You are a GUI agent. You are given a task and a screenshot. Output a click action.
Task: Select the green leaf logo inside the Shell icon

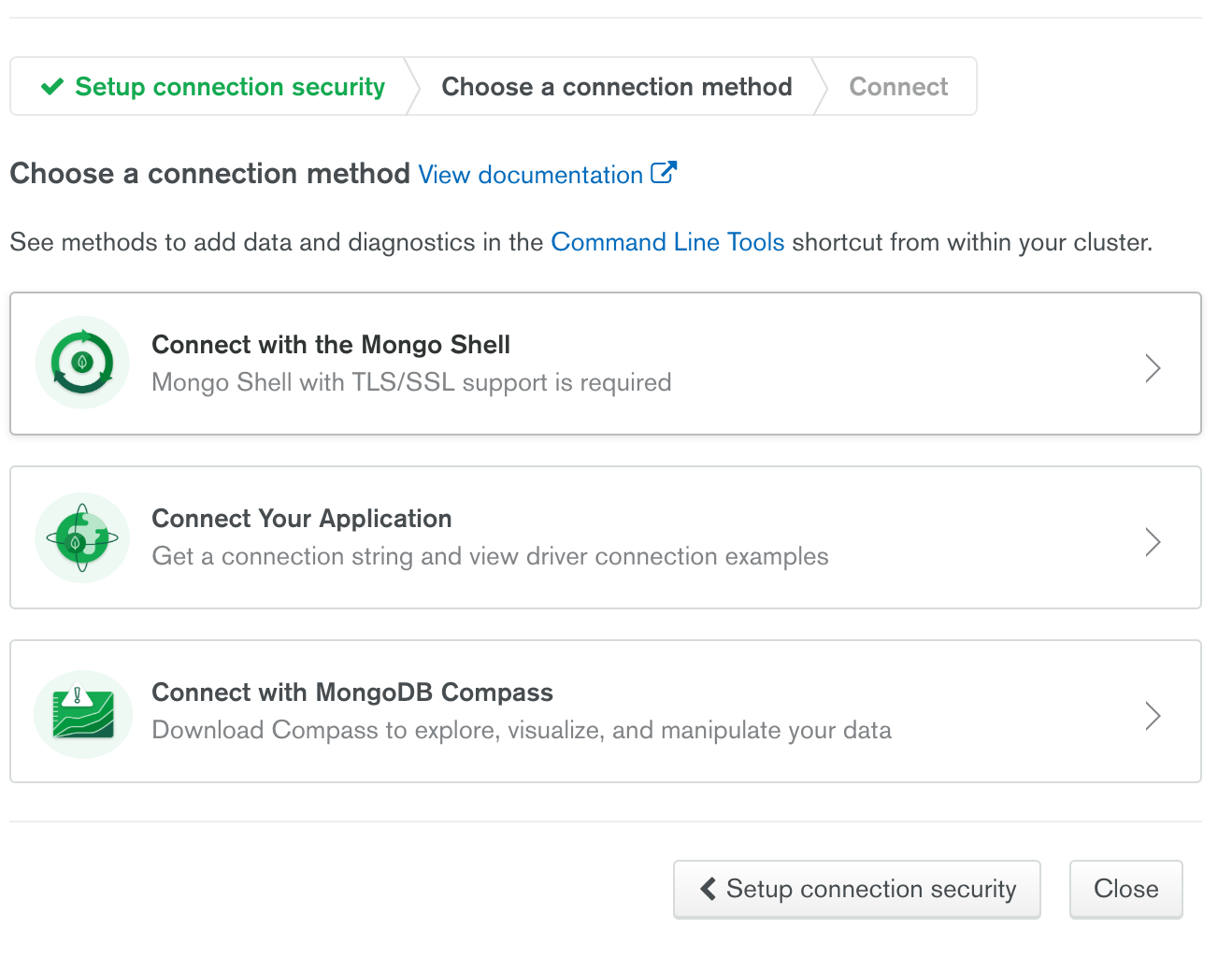pos(82,363)
